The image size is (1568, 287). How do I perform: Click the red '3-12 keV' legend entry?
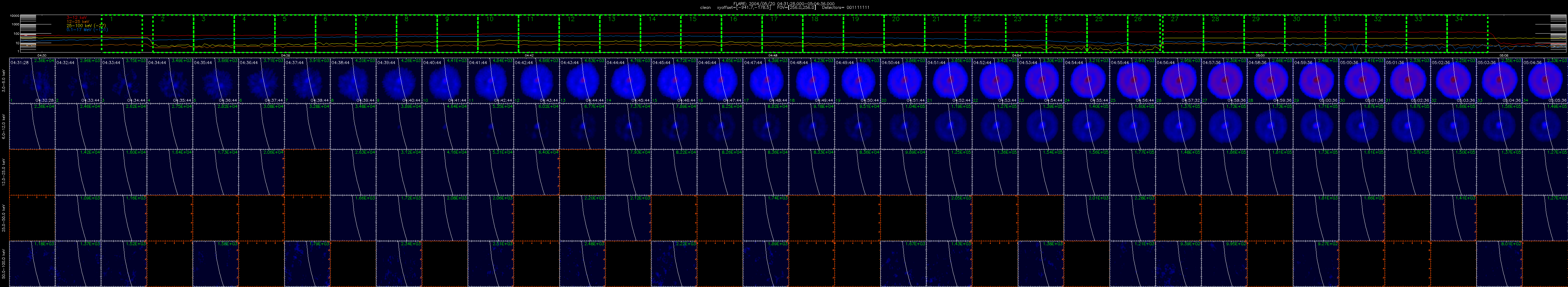click(76, 18)
